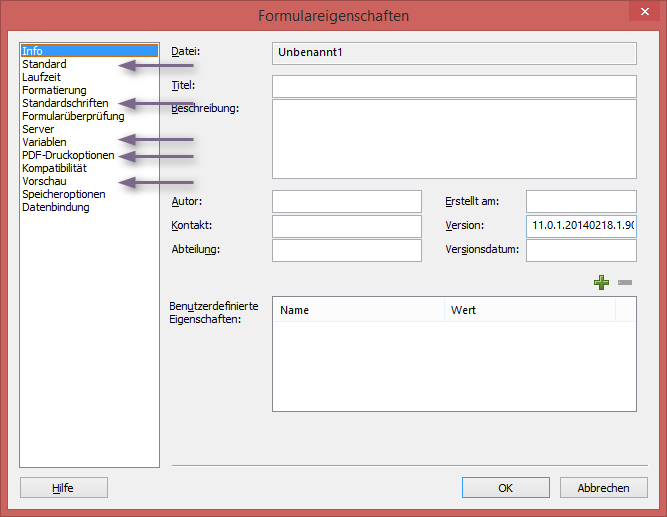667x517 pixels.
Task: Select Standard in the category list
Action: pos(44,64)
